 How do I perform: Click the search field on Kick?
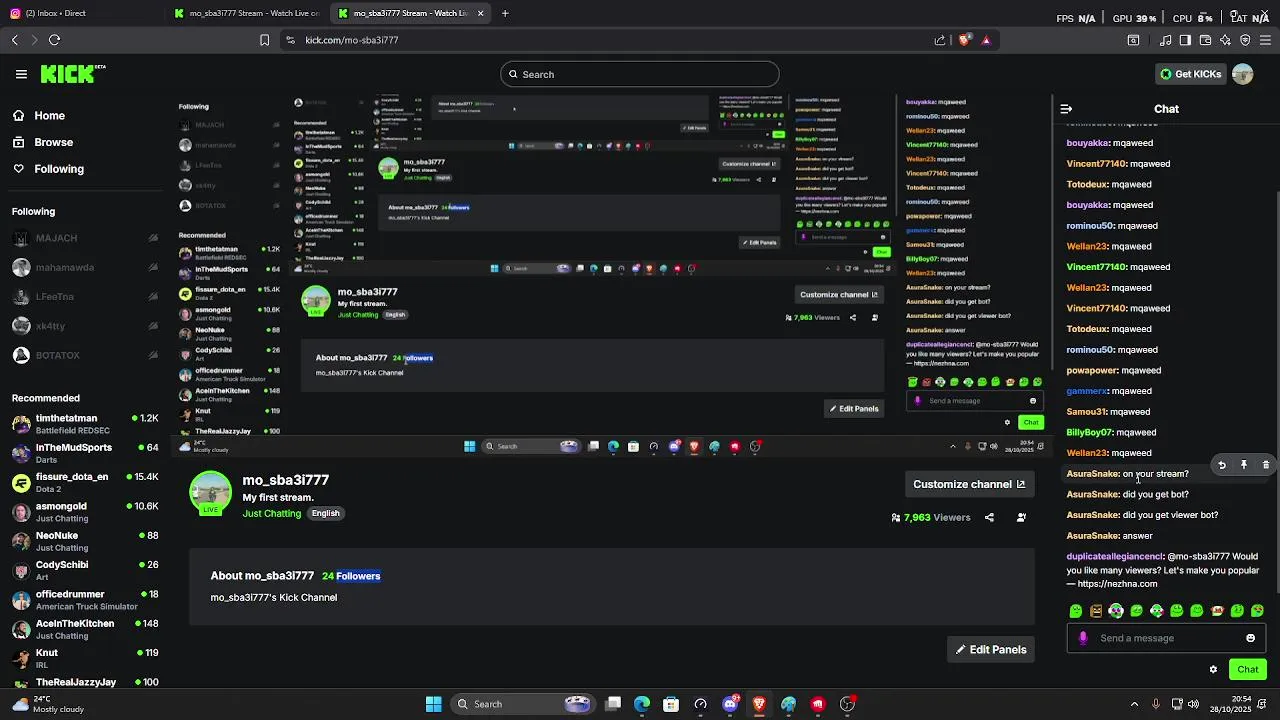click(x=639, y=74)
